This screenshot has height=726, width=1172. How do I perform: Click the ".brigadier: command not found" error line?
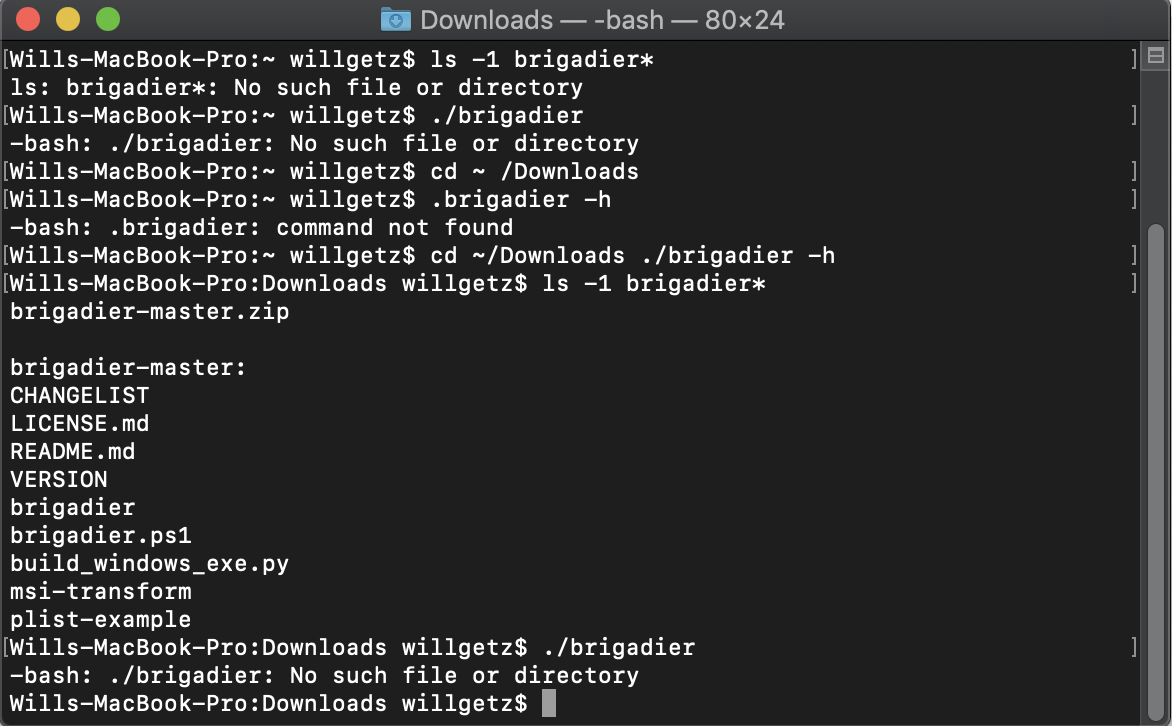(262, 227)
